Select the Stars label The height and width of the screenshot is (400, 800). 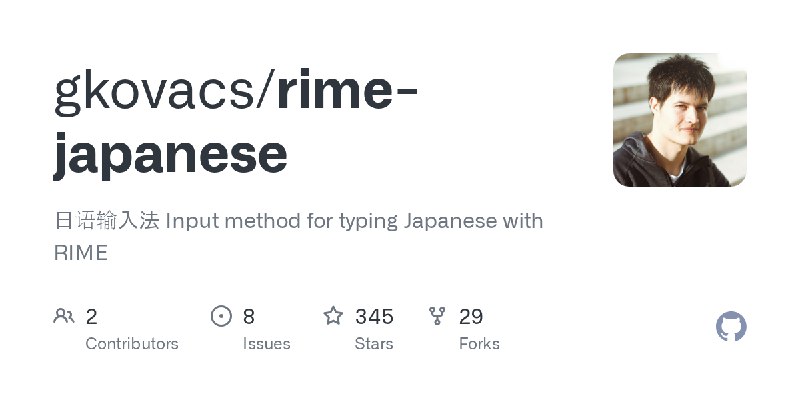coord(375,344)
